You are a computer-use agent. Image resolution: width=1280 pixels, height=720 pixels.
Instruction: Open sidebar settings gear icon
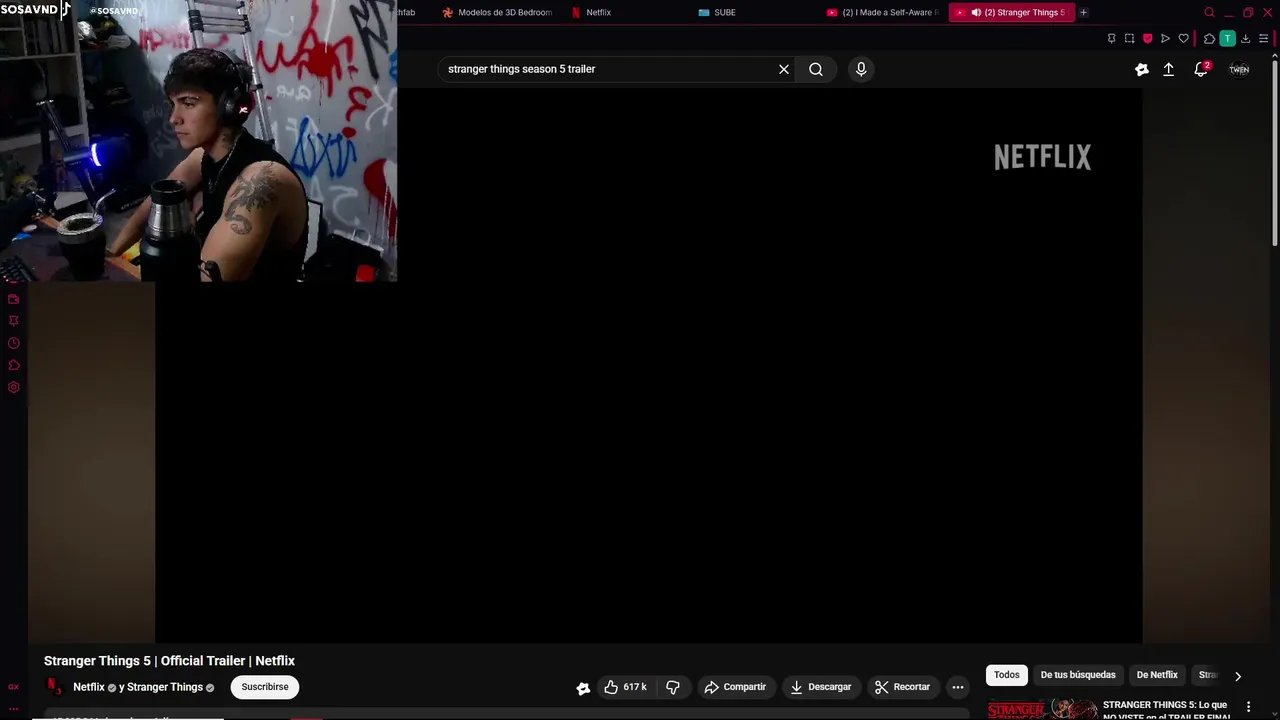pos(13,387)
